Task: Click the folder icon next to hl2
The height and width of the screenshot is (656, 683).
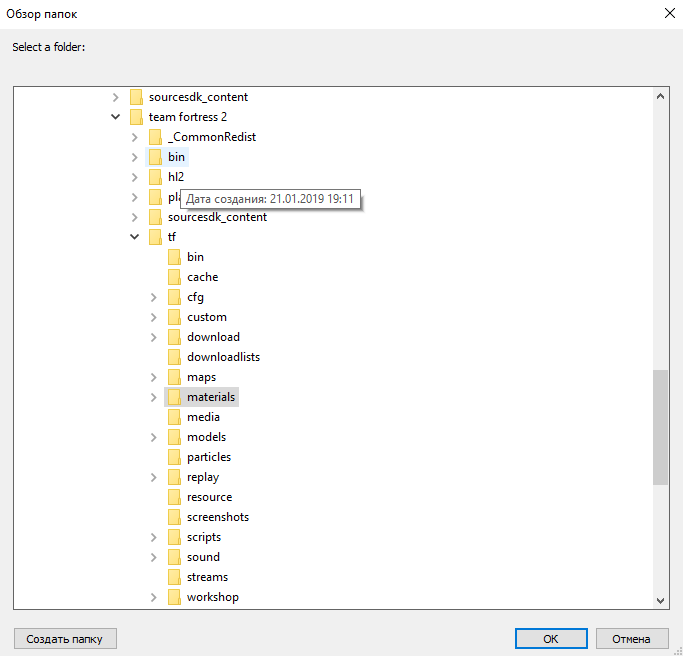Action: pyautogui.click(x=155, y=177)
